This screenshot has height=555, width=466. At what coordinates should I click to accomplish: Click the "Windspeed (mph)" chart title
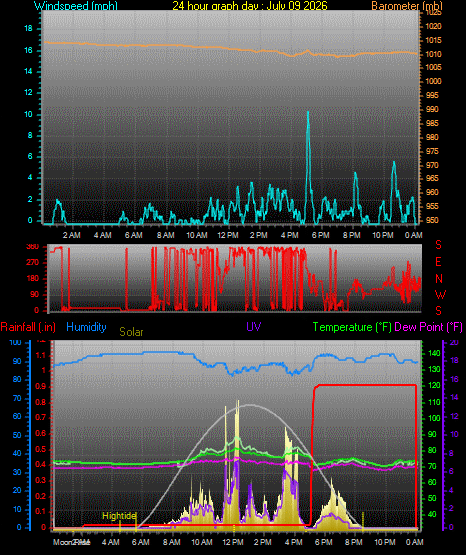point(75,6)
